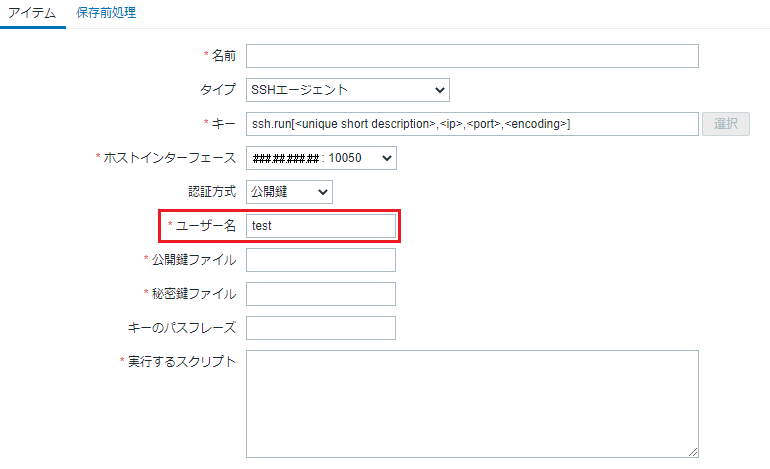The width and height of the screenshot is (770, 469).
Task: Click the ホストインターフェース label text
Action: 170,158
